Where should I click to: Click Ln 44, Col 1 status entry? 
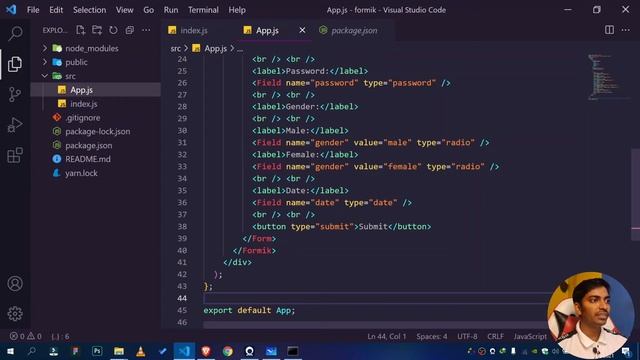387,336
